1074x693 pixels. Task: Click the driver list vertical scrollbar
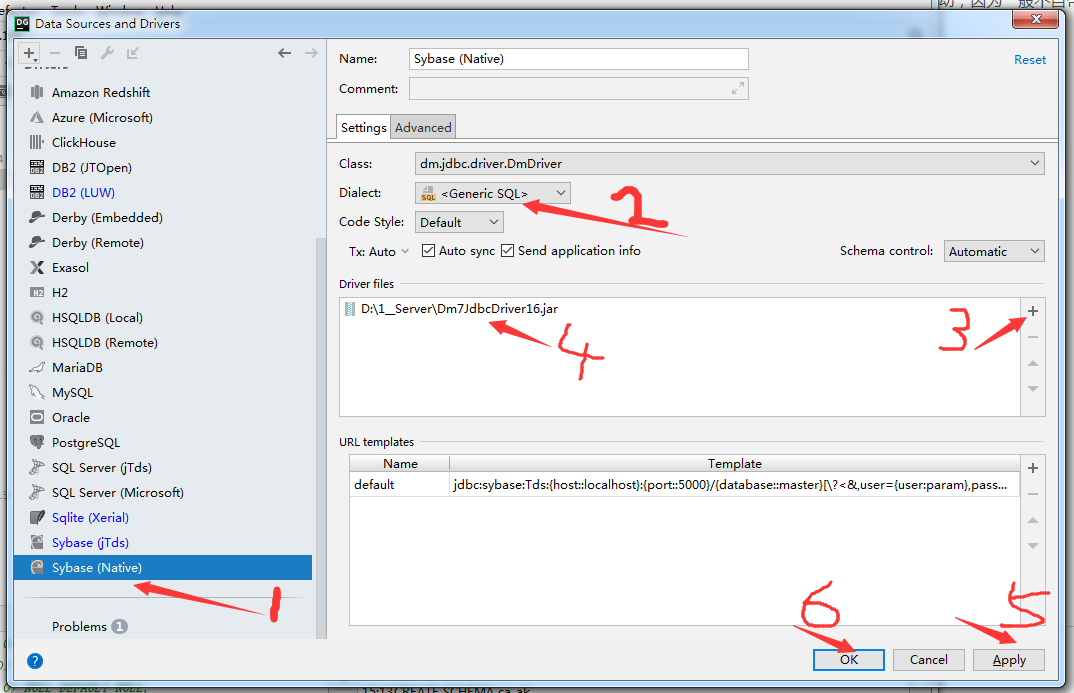coord(321,438)
